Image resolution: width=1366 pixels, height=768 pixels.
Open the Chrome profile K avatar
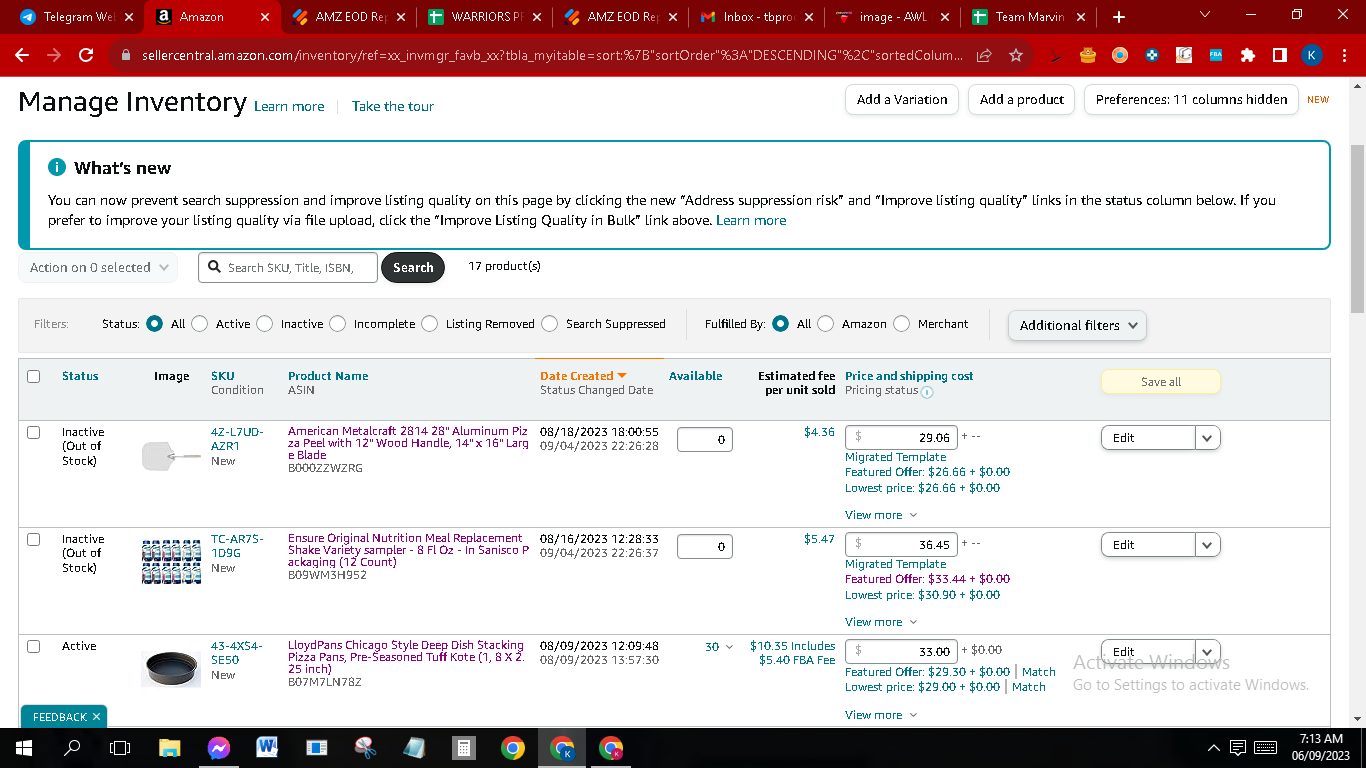click(1312, 56)
